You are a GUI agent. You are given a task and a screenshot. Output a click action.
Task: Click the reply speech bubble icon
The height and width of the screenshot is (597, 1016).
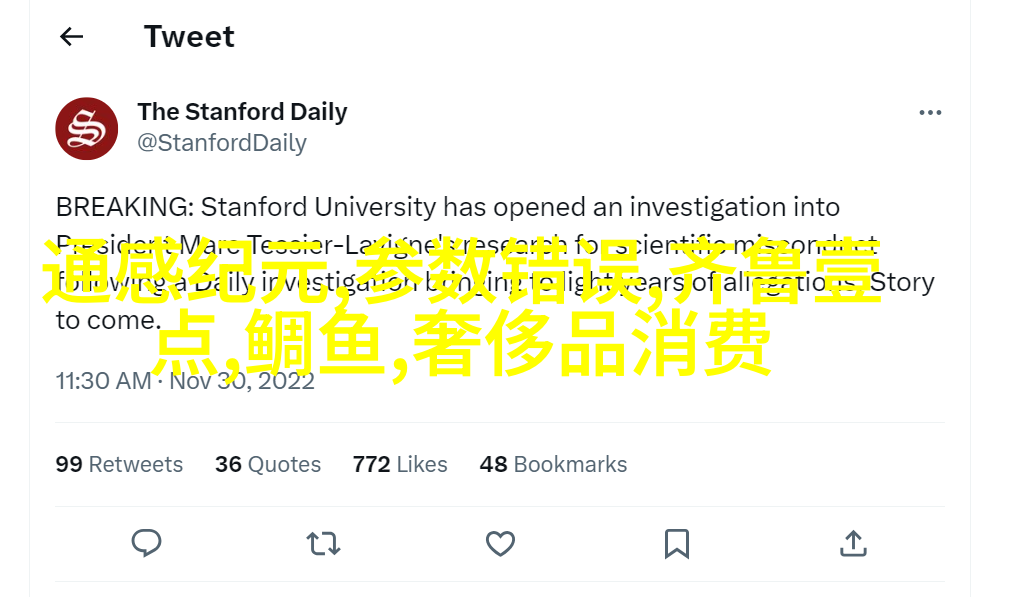[146, 543]
